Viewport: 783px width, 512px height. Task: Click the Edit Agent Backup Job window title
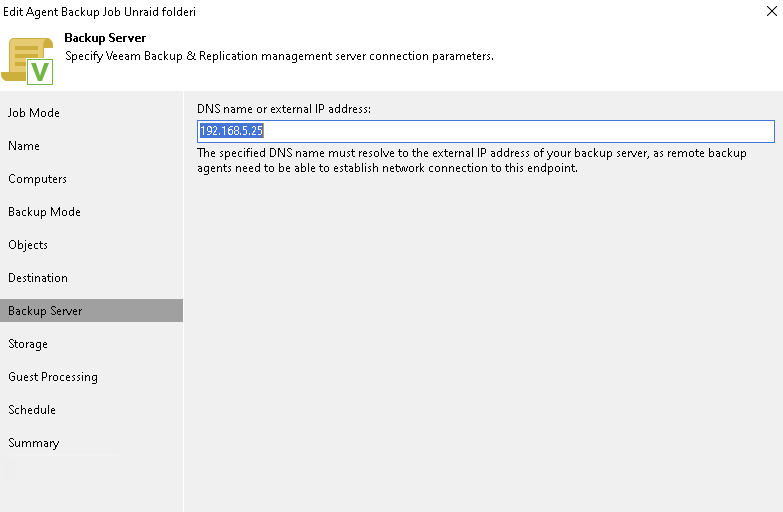point(99,11)
